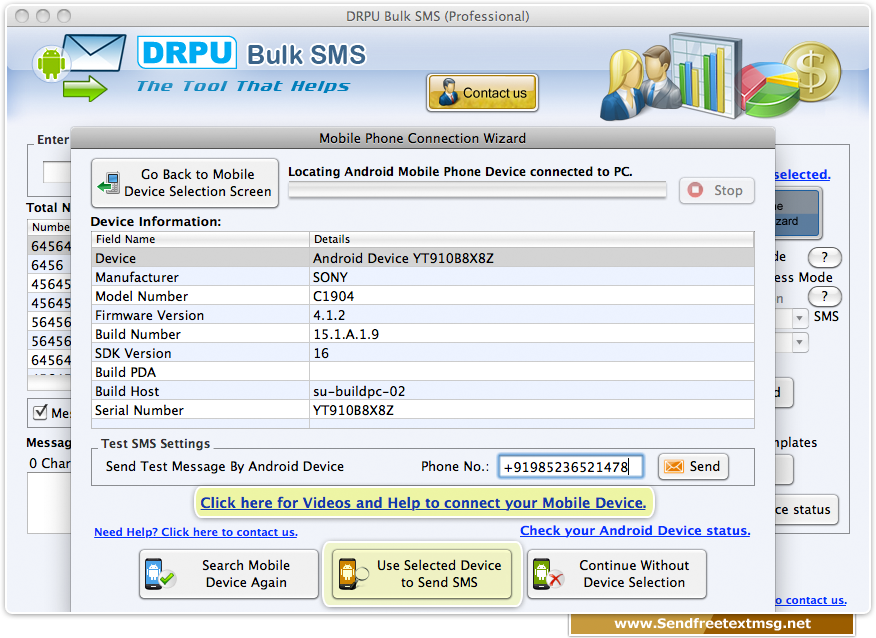This screenshot has width=876, height=638.
Task: Select the SDK Version row
Action: click(422, 353)
